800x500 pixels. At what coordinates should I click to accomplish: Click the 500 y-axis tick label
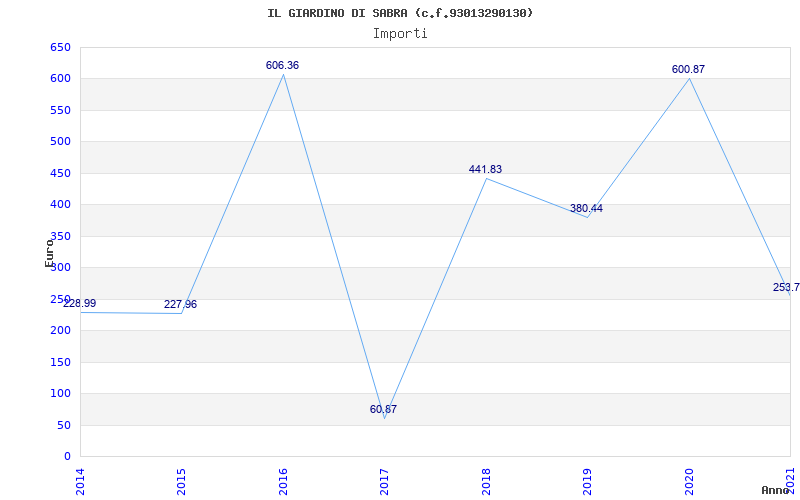pos(60,141)
